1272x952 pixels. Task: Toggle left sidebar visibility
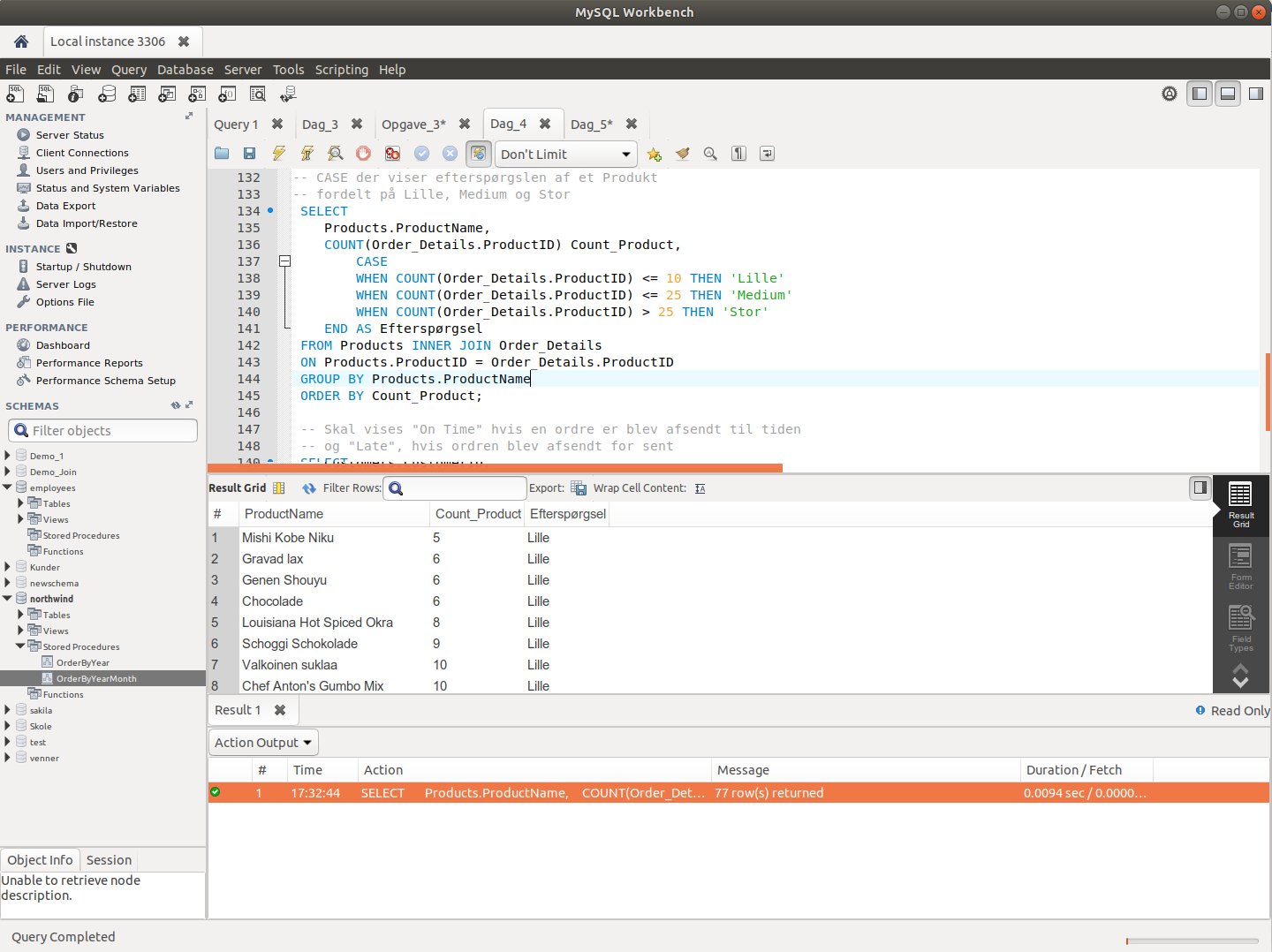(x=1199, y=94)
